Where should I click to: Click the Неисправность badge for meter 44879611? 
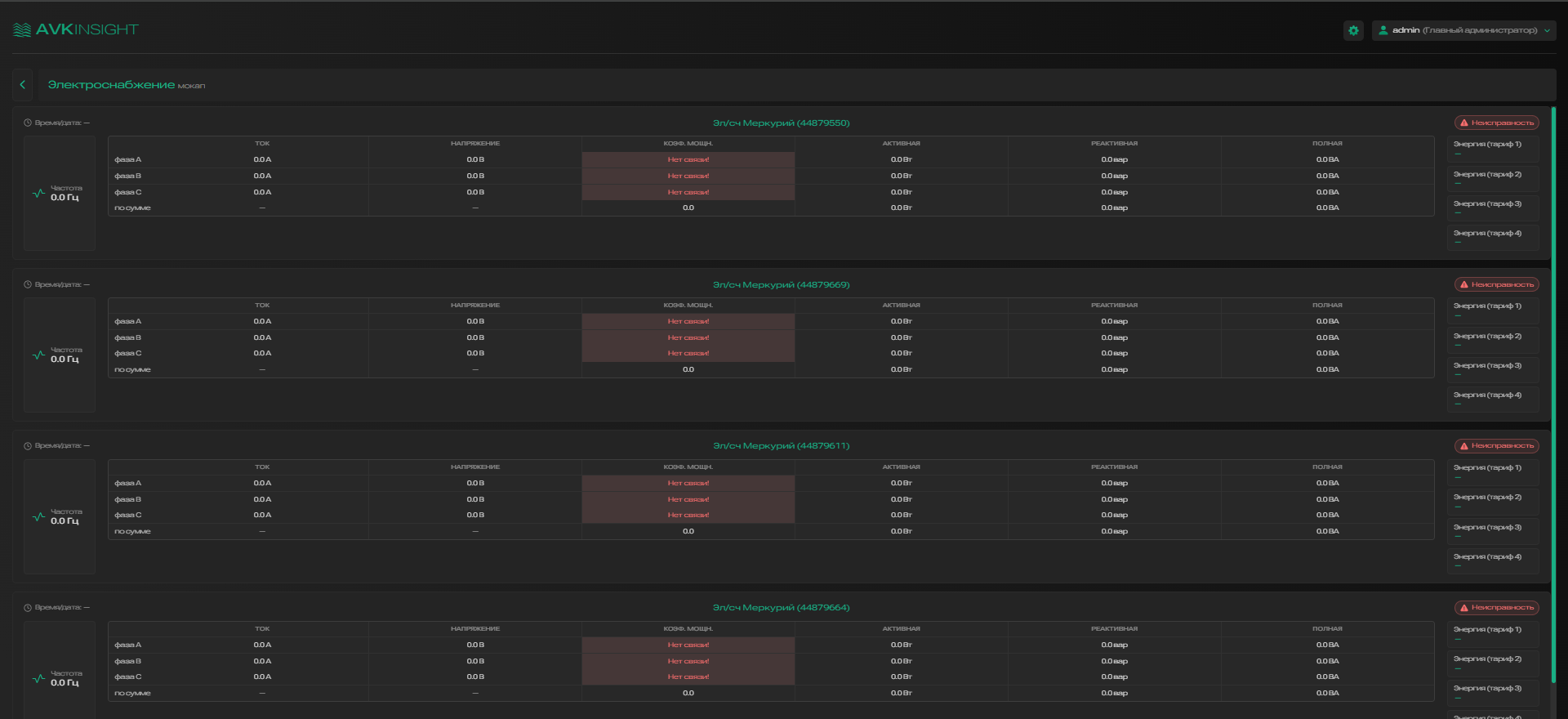coord(1497,446)
